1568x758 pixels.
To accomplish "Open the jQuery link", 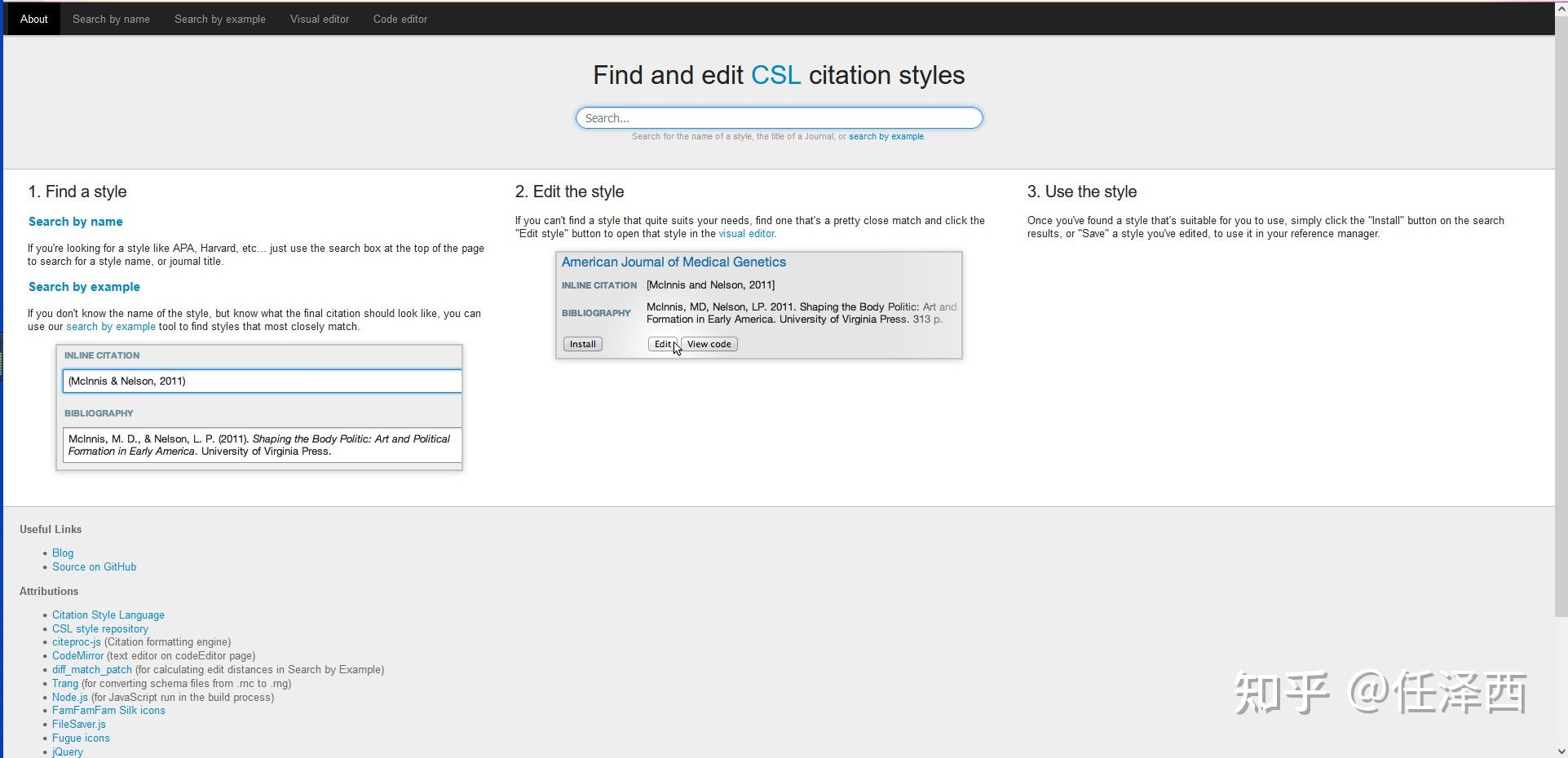I will pos(68,751).
